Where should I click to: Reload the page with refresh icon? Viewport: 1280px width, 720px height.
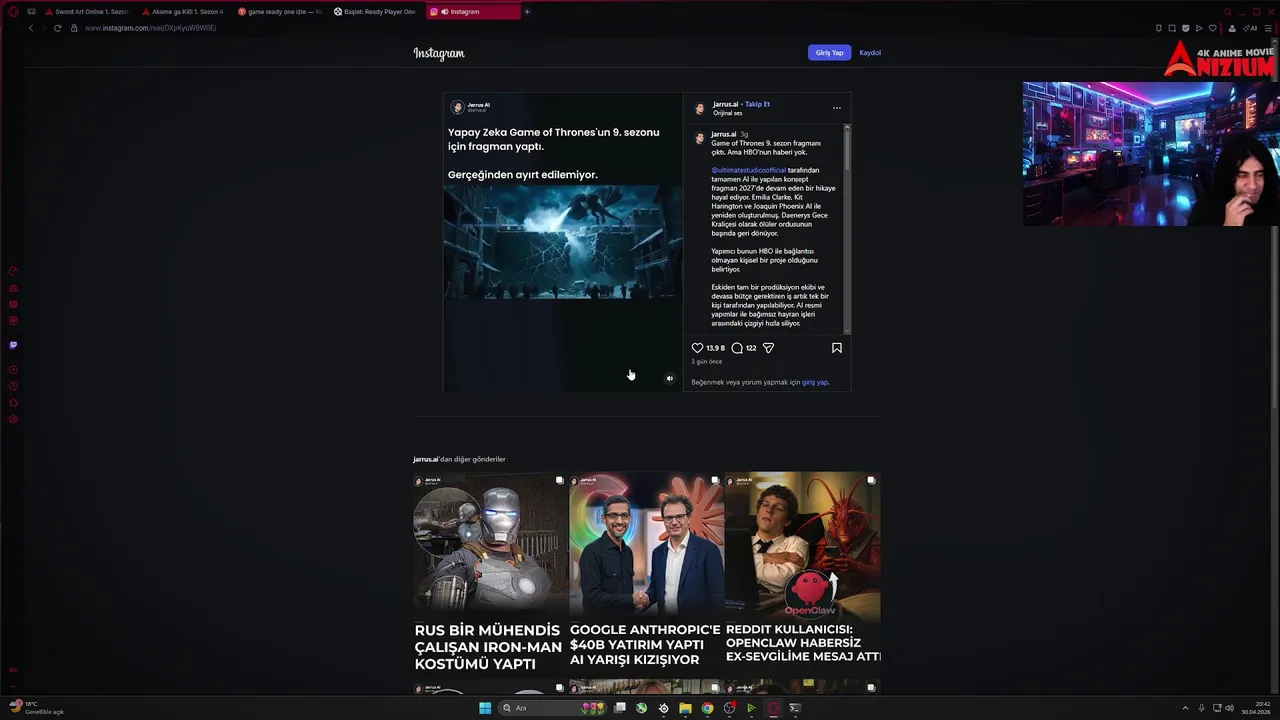(x=57, y=28)
